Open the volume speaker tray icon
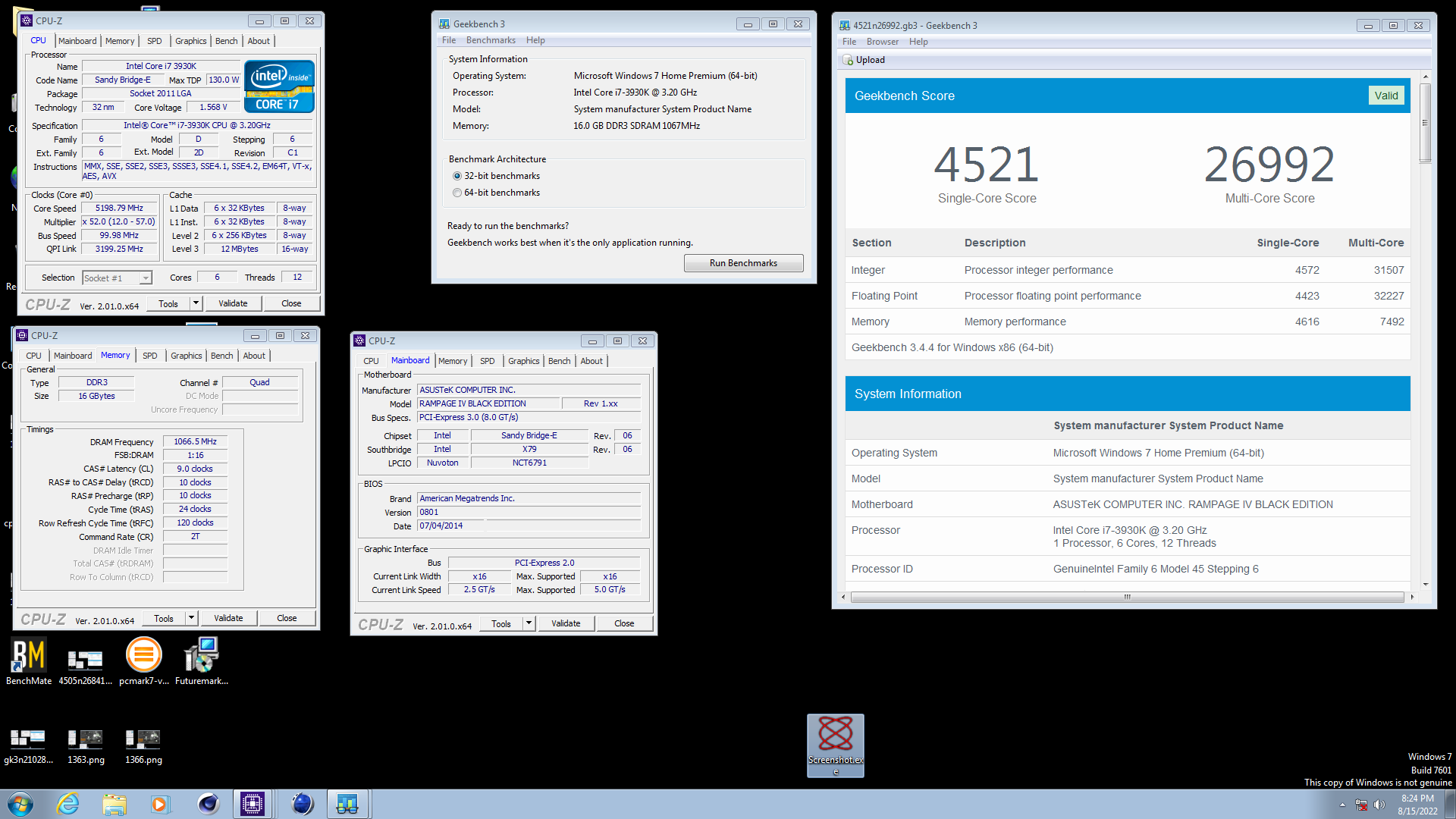The width and height of the screenshot is (1456, 819). coord(1379,805)
